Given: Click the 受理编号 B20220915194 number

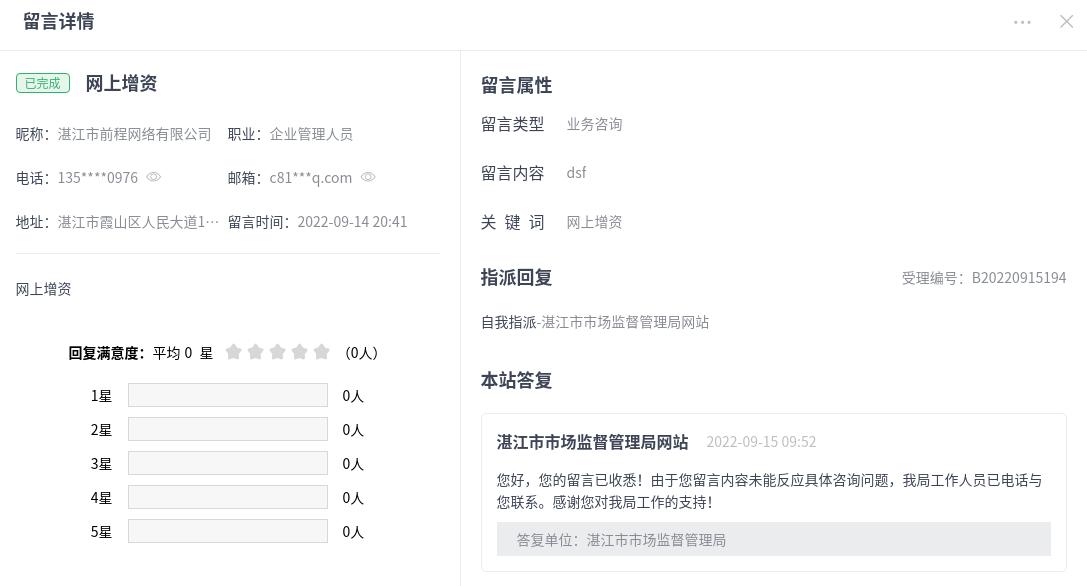Looking at the screenshot, I should click(x=1018, y=278).
